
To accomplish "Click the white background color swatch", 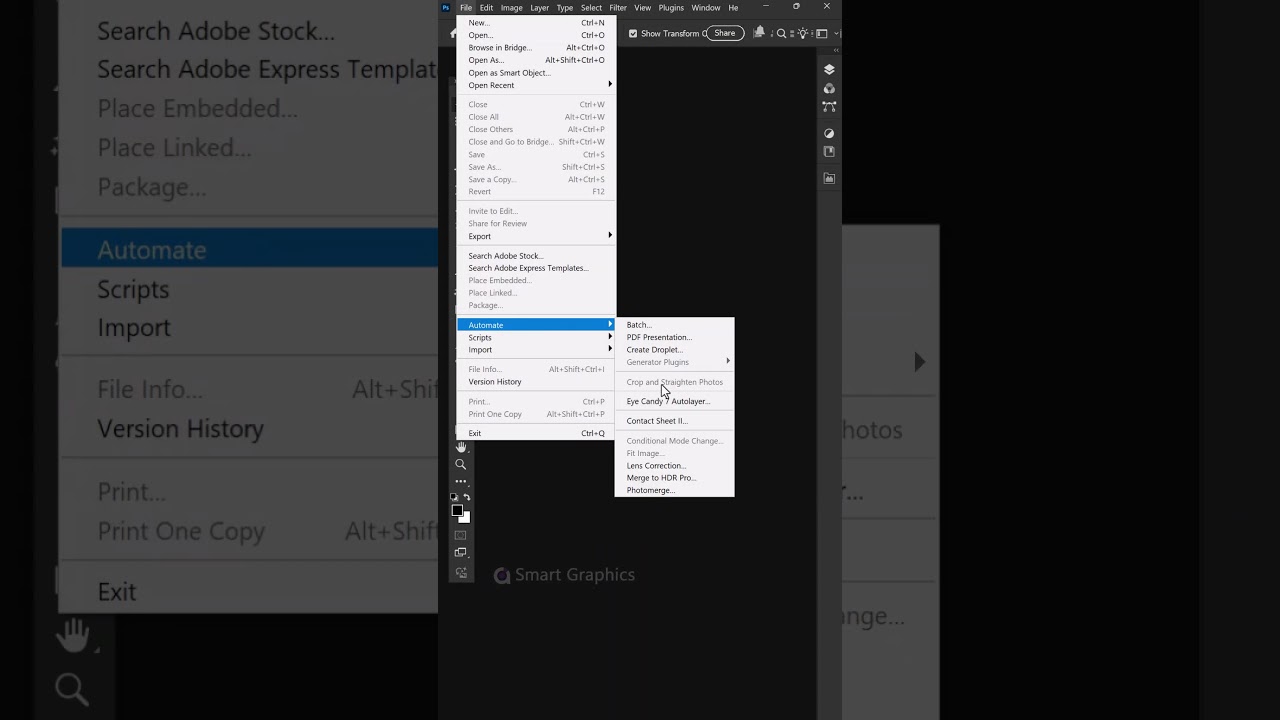I will [x=466, y=518].
